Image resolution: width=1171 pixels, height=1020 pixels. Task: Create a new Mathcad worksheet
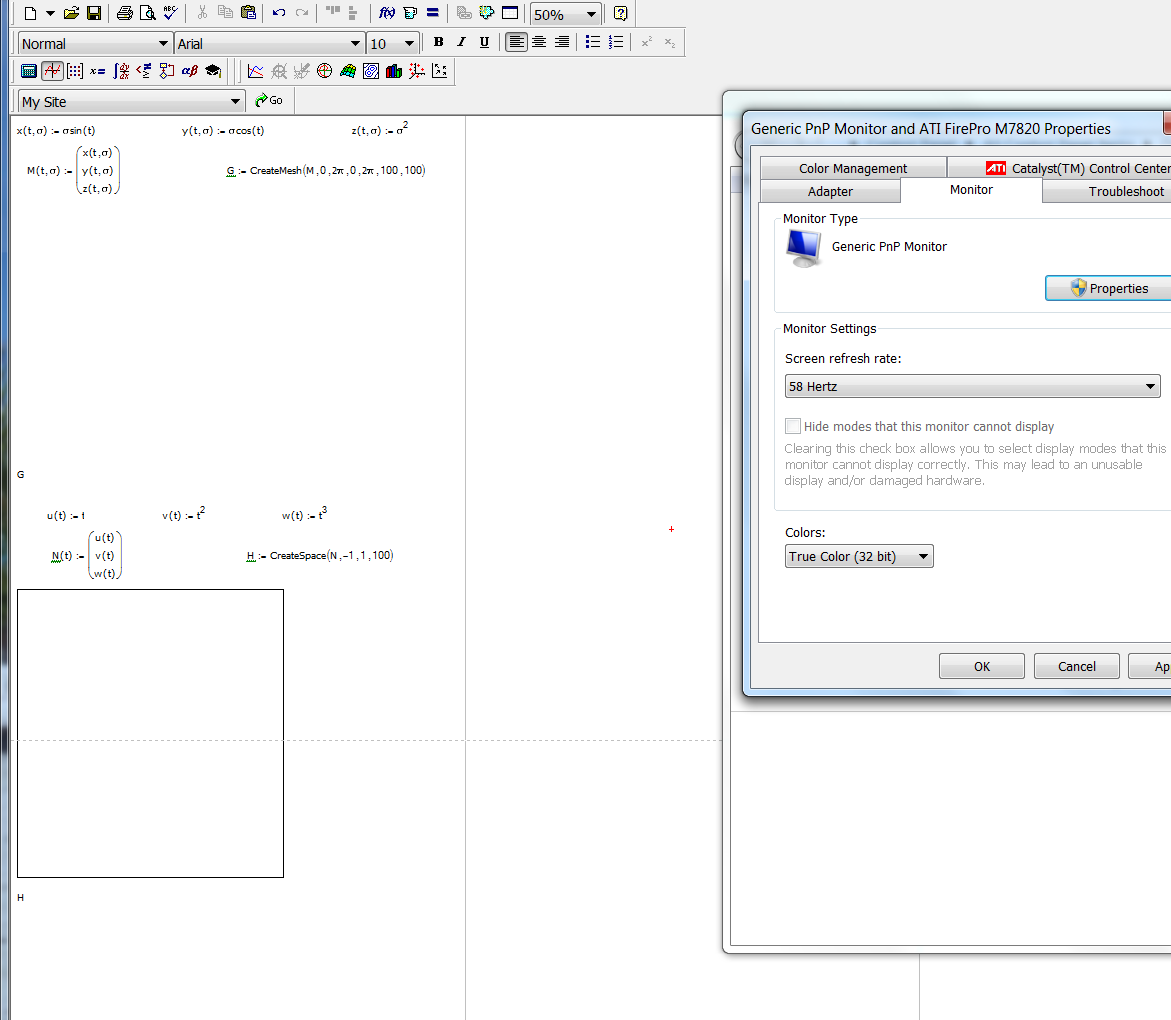[31, 13]
